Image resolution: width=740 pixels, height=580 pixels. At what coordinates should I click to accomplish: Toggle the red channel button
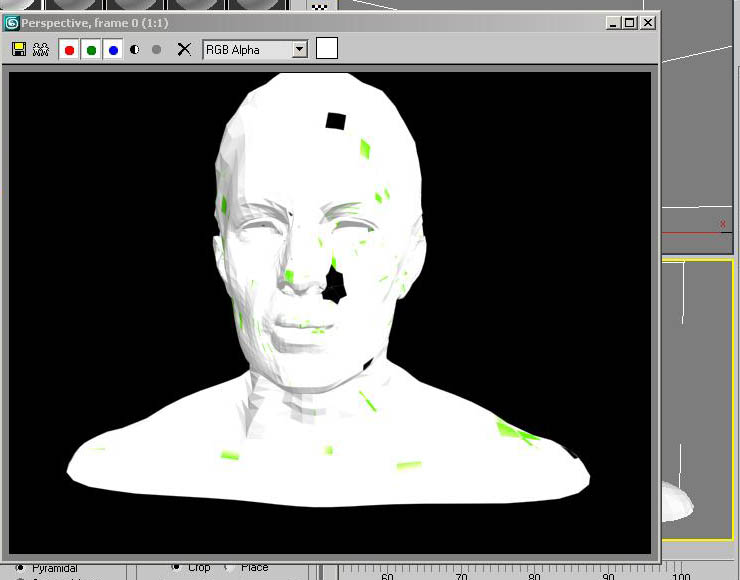point(69,49)
